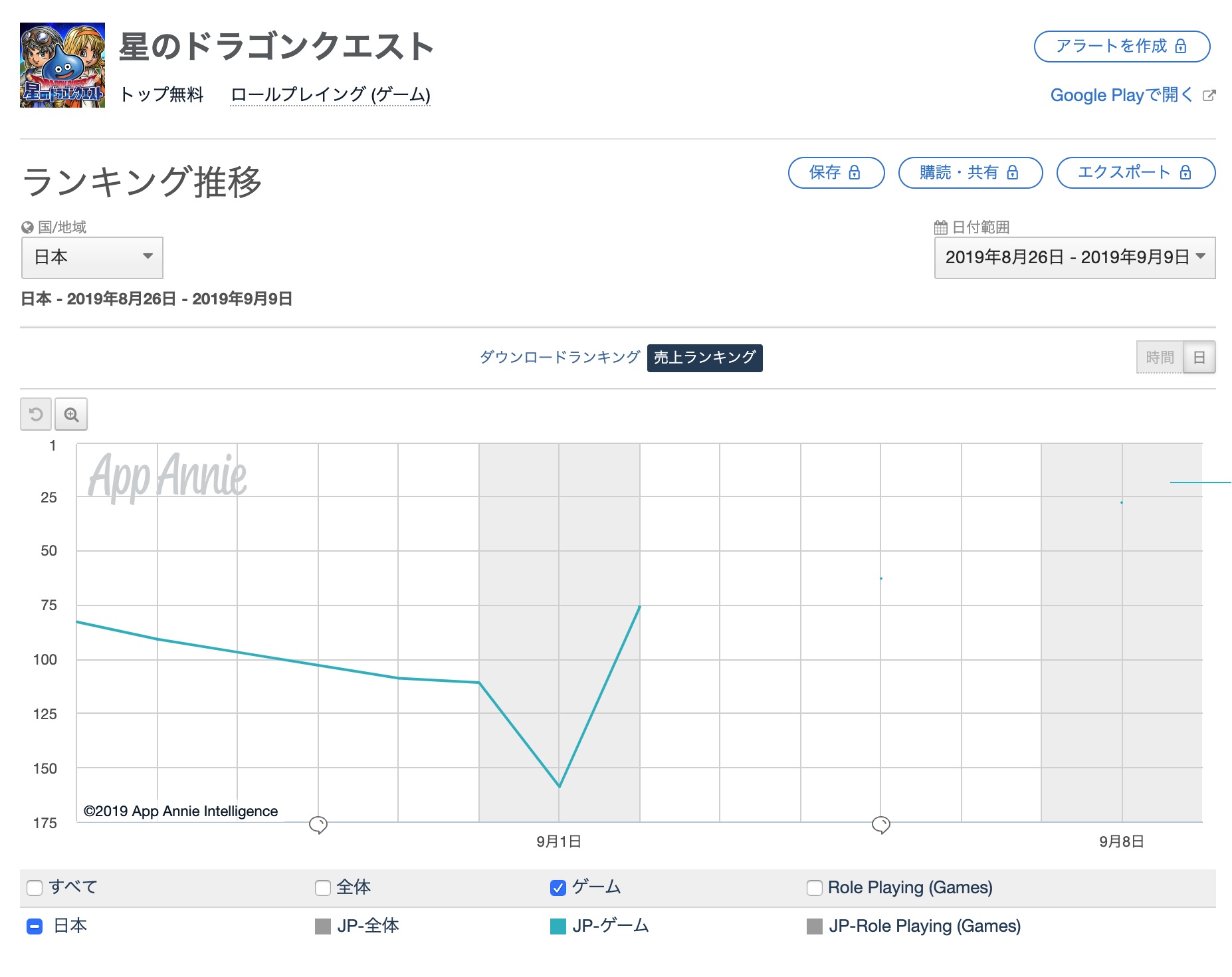Click the エクスポート button
This screenshot has height=977, width=1232.
tap(1136, 173)
